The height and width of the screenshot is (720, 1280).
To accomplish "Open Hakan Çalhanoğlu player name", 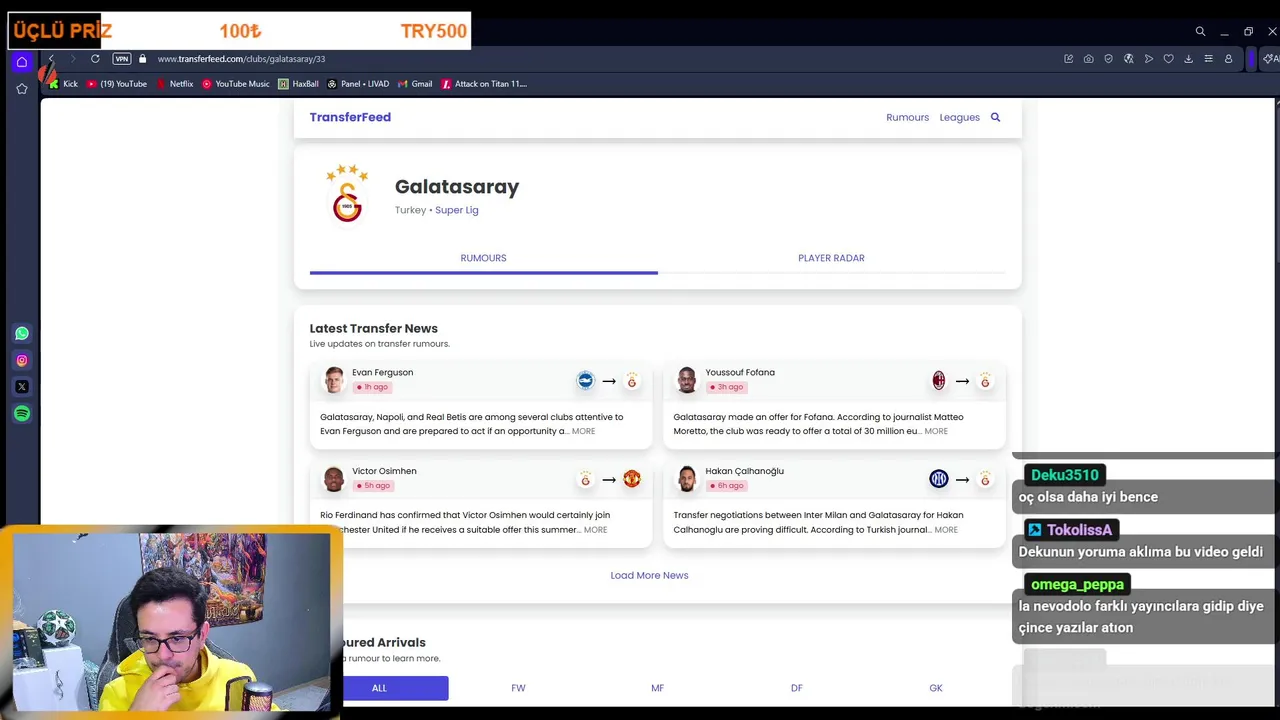I will point(744,471).
